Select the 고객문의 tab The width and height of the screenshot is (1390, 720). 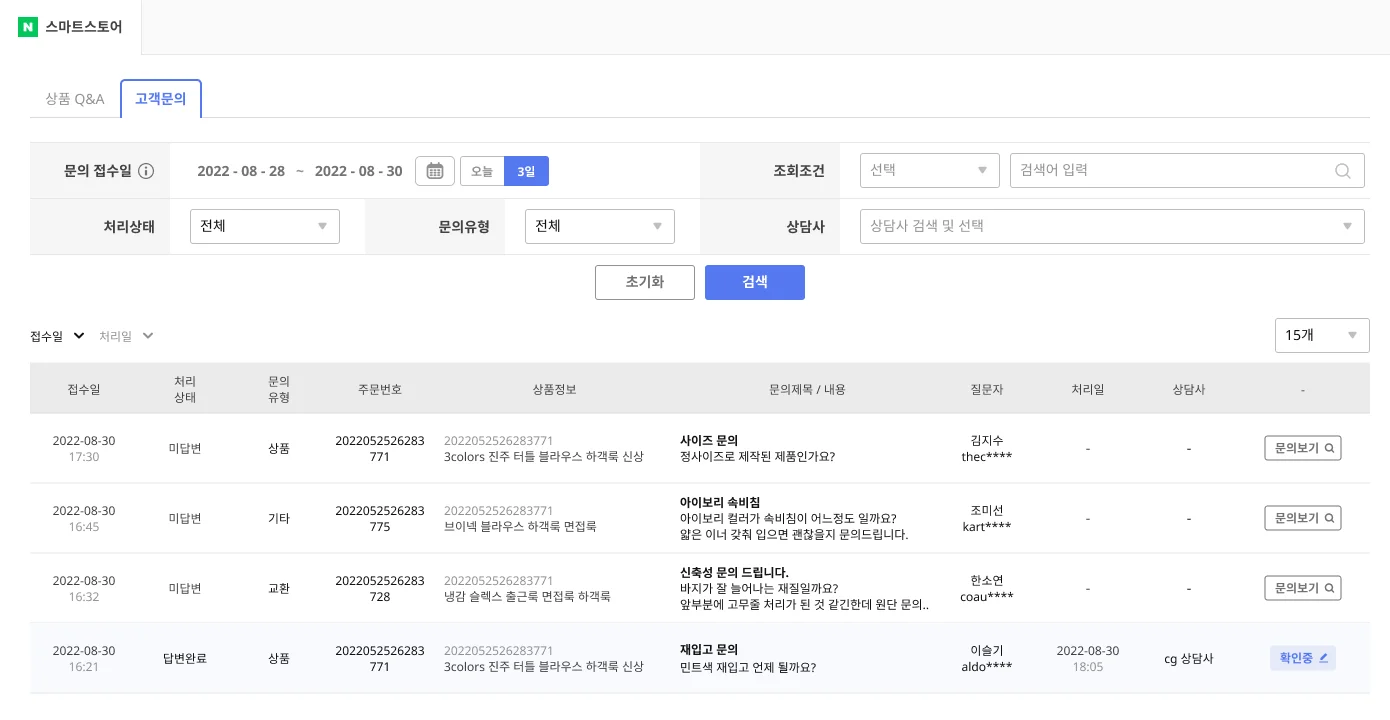(160, 98)
